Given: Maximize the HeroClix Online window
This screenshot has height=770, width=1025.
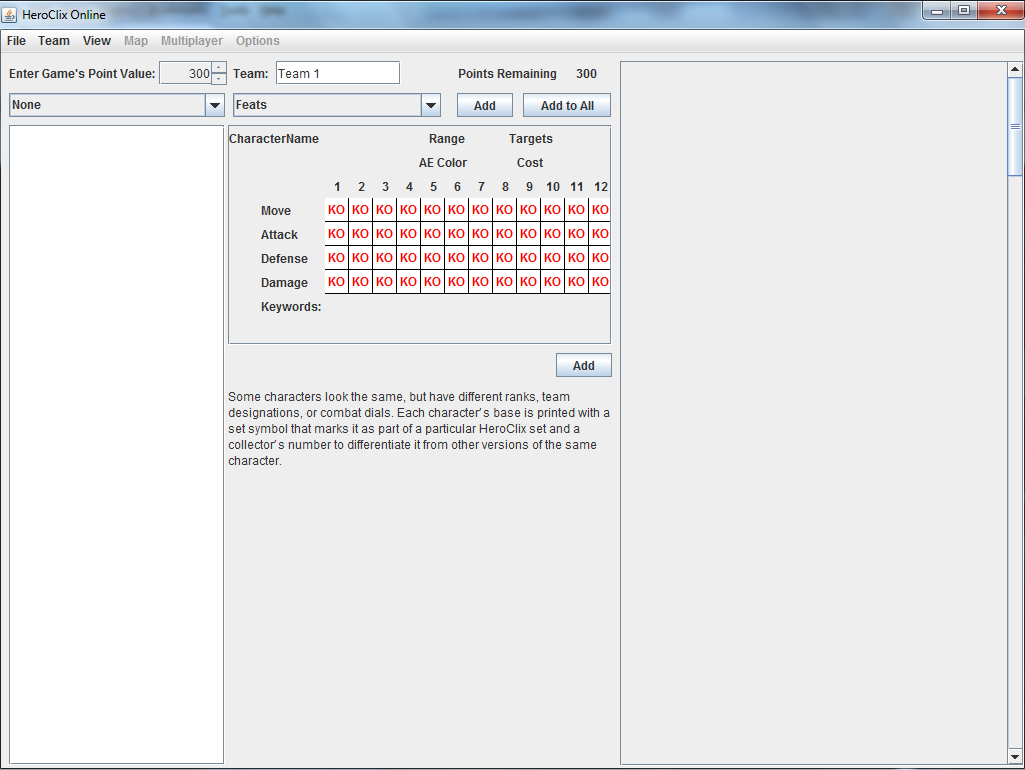Looking at the screenshot, I should 964,11.
